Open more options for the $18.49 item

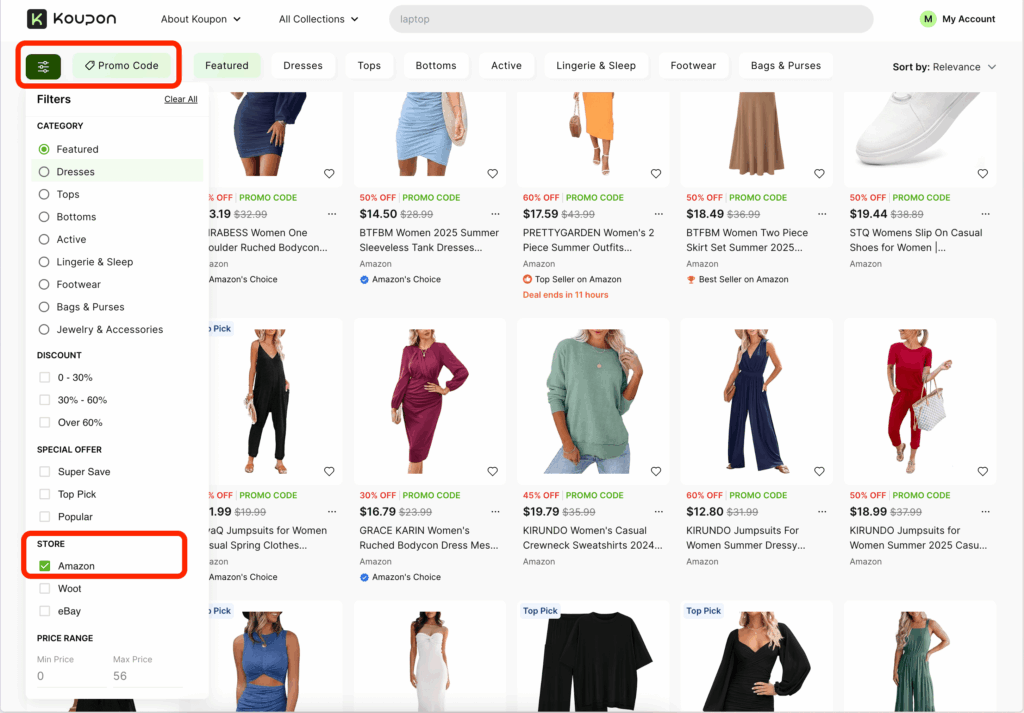tap(822, 214)
